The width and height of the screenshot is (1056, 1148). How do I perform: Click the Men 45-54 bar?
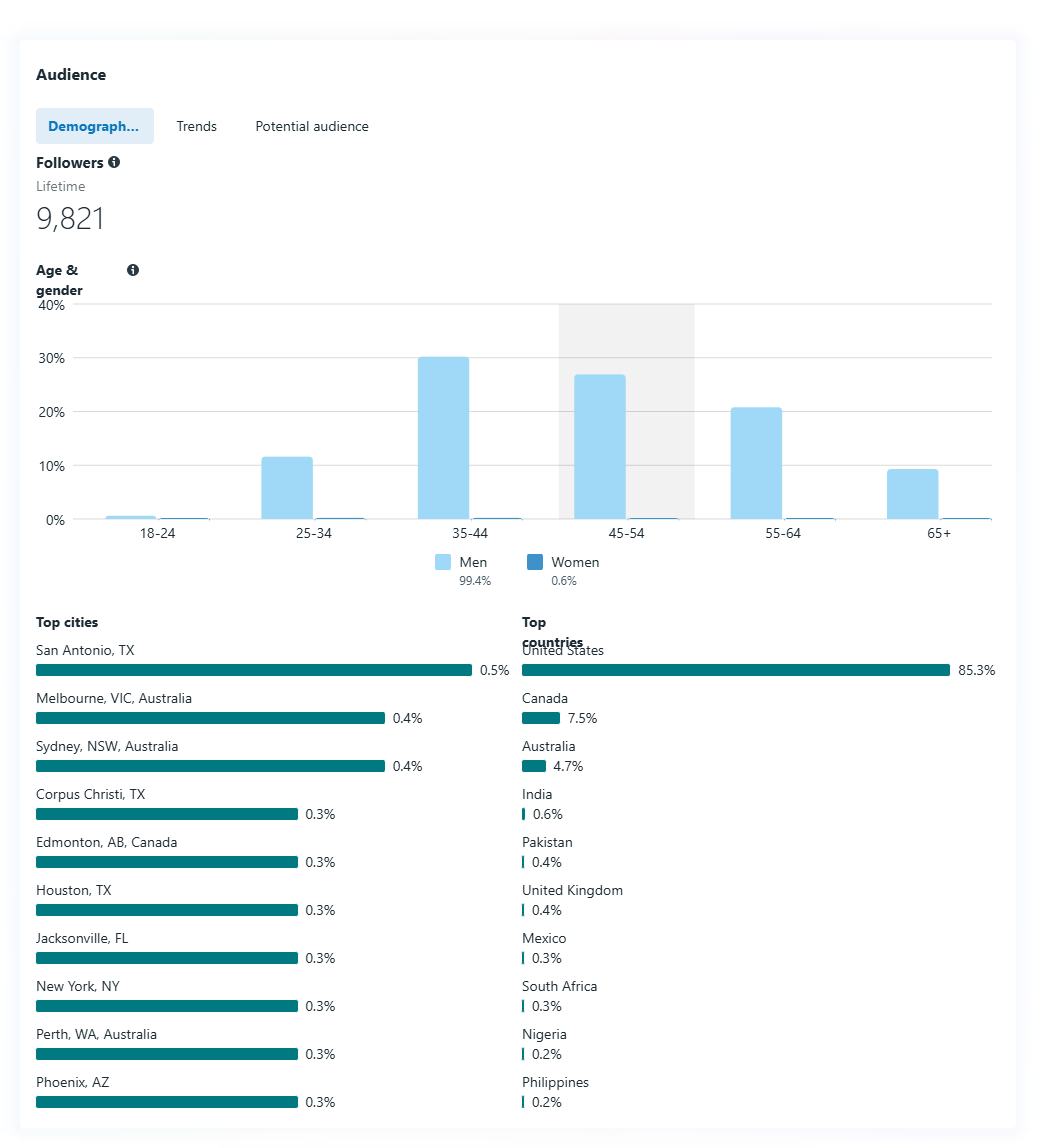(600, 447)
